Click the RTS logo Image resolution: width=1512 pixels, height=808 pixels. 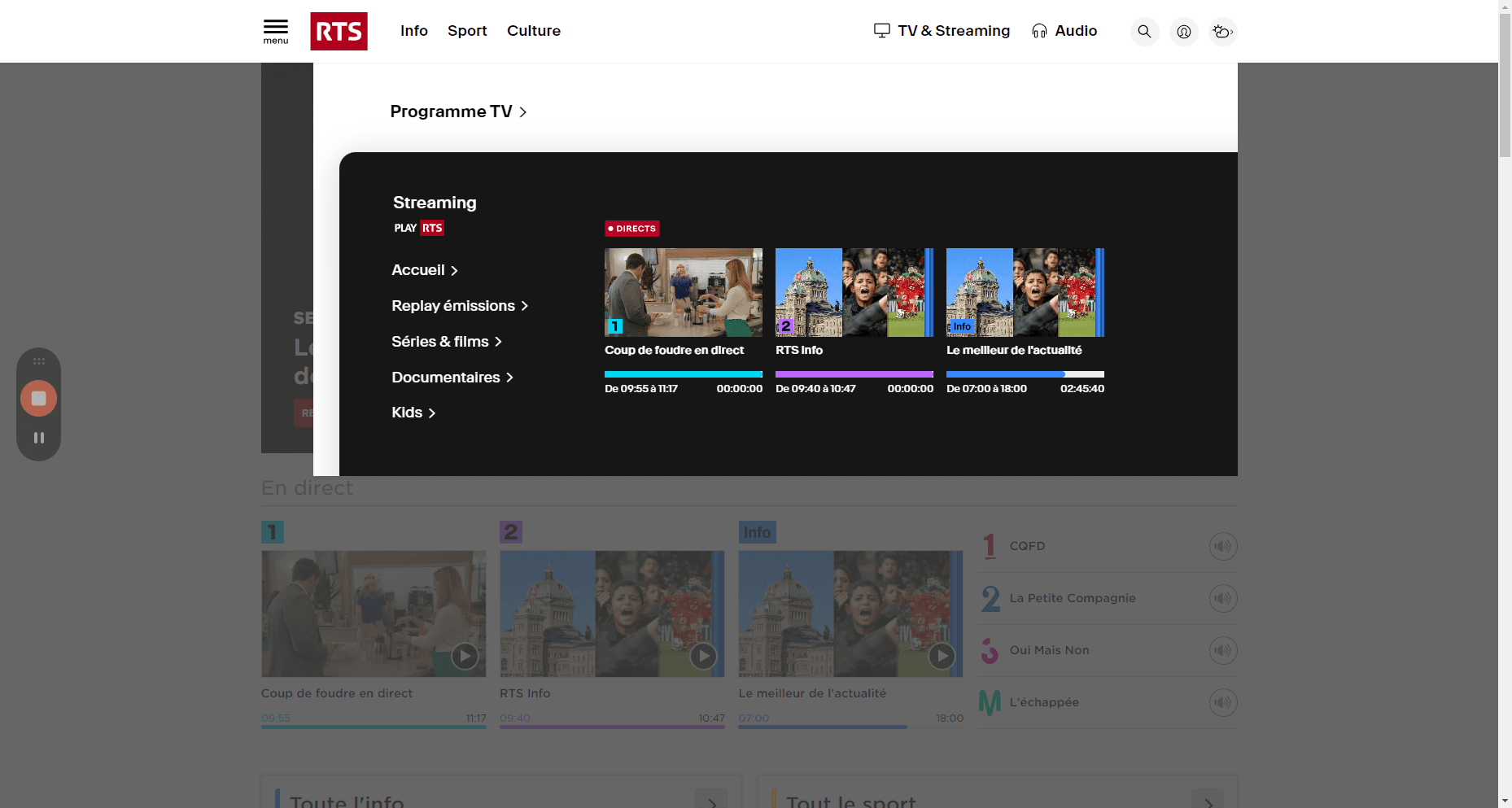point(339,31)
